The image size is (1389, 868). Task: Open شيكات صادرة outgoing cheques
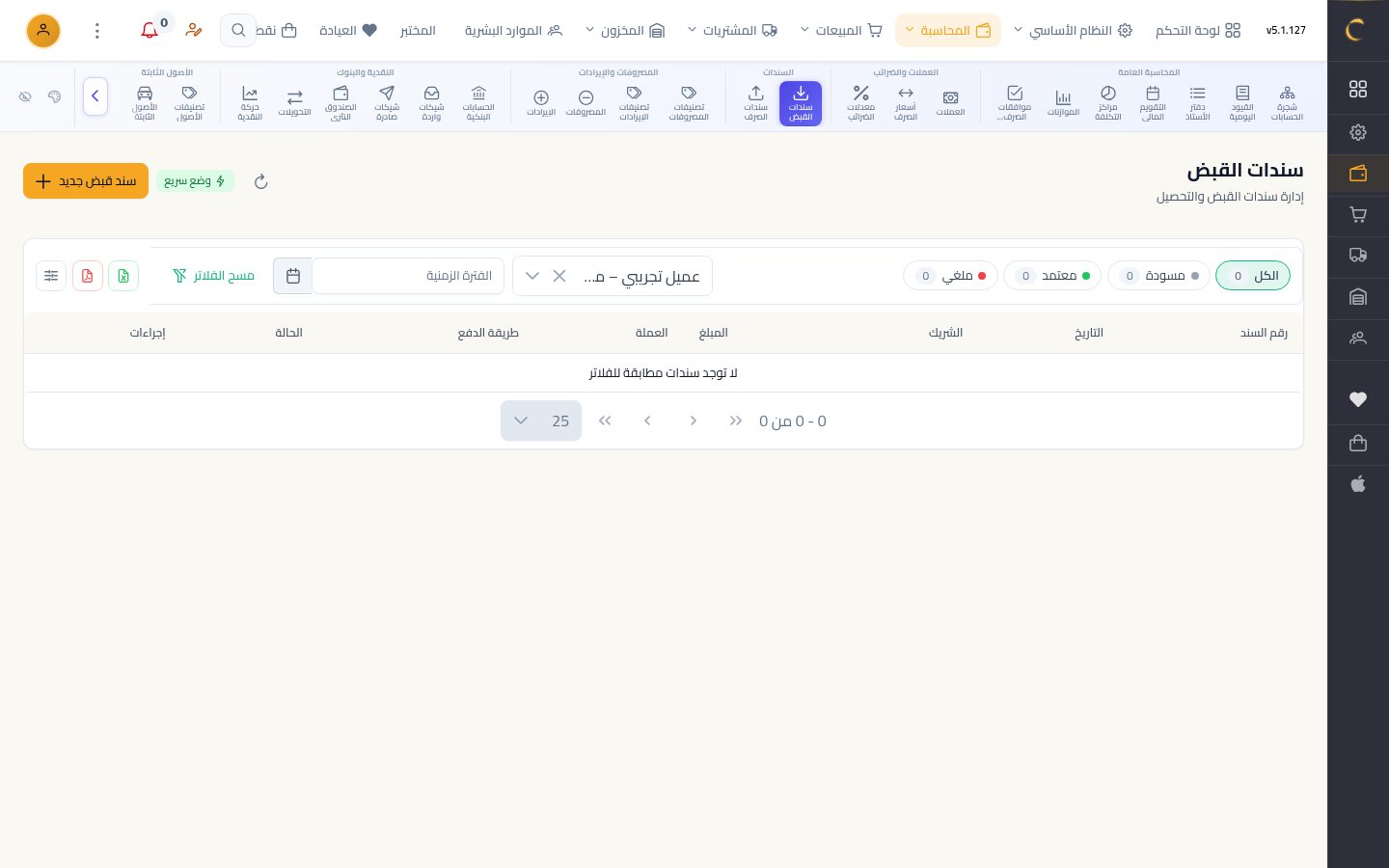click(387, 103)
